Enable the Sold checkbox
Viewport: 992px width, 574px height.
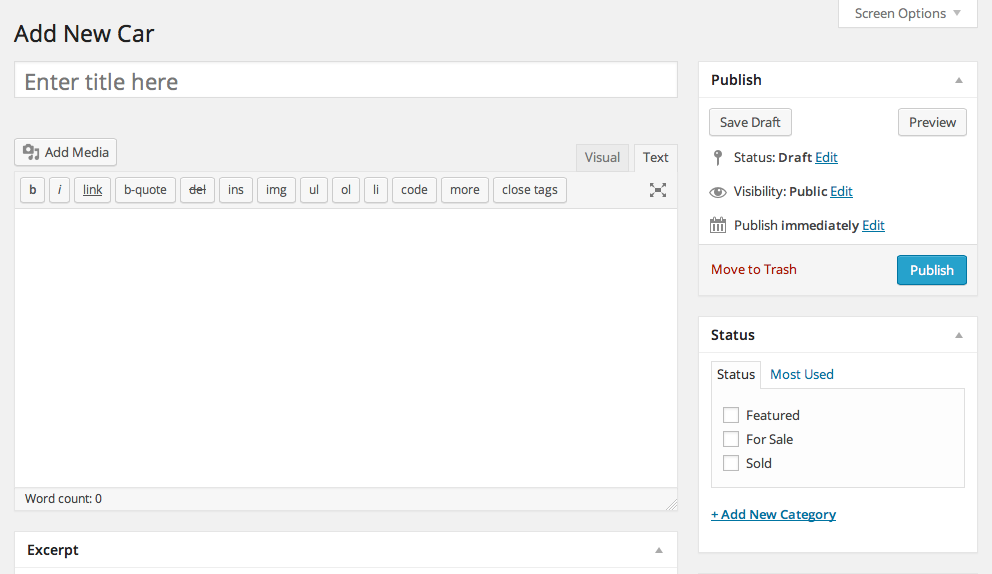(x=731, y=463)
